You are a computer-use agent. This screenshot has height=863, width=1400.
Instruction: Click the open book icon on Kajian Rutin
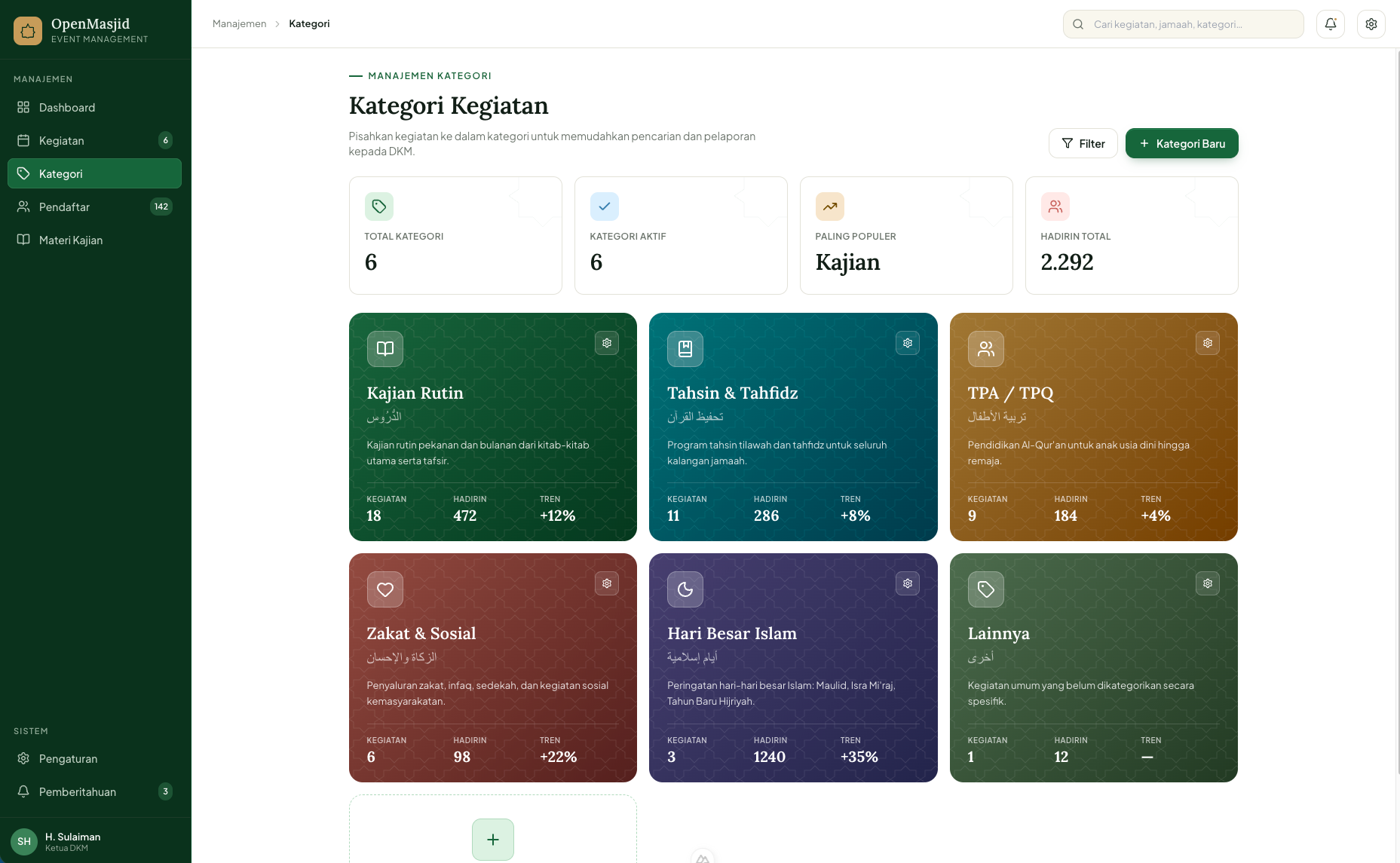point(385,349)
